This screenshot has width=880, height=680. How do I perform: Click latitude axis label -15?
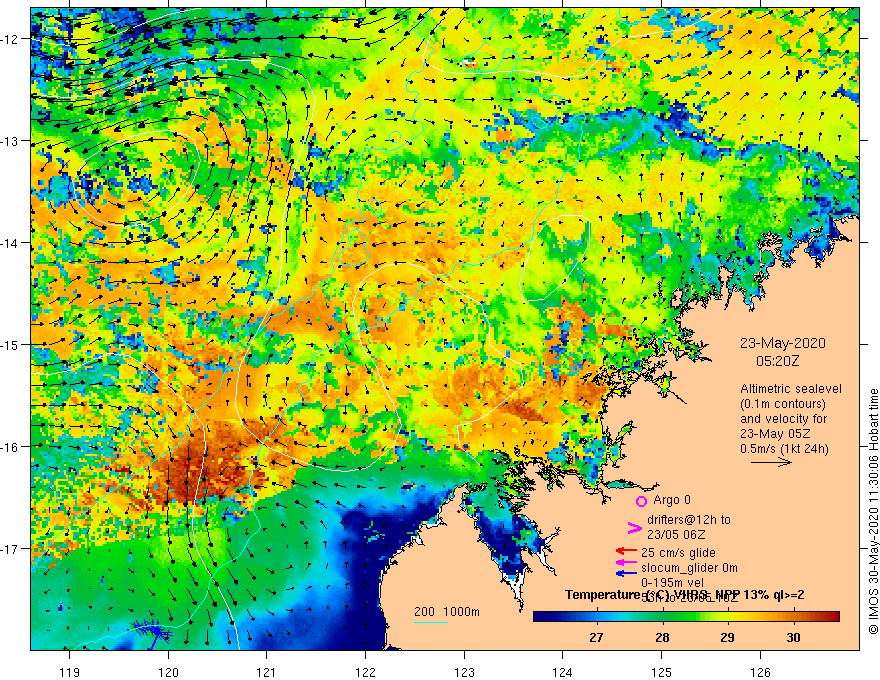coord(10,344)
